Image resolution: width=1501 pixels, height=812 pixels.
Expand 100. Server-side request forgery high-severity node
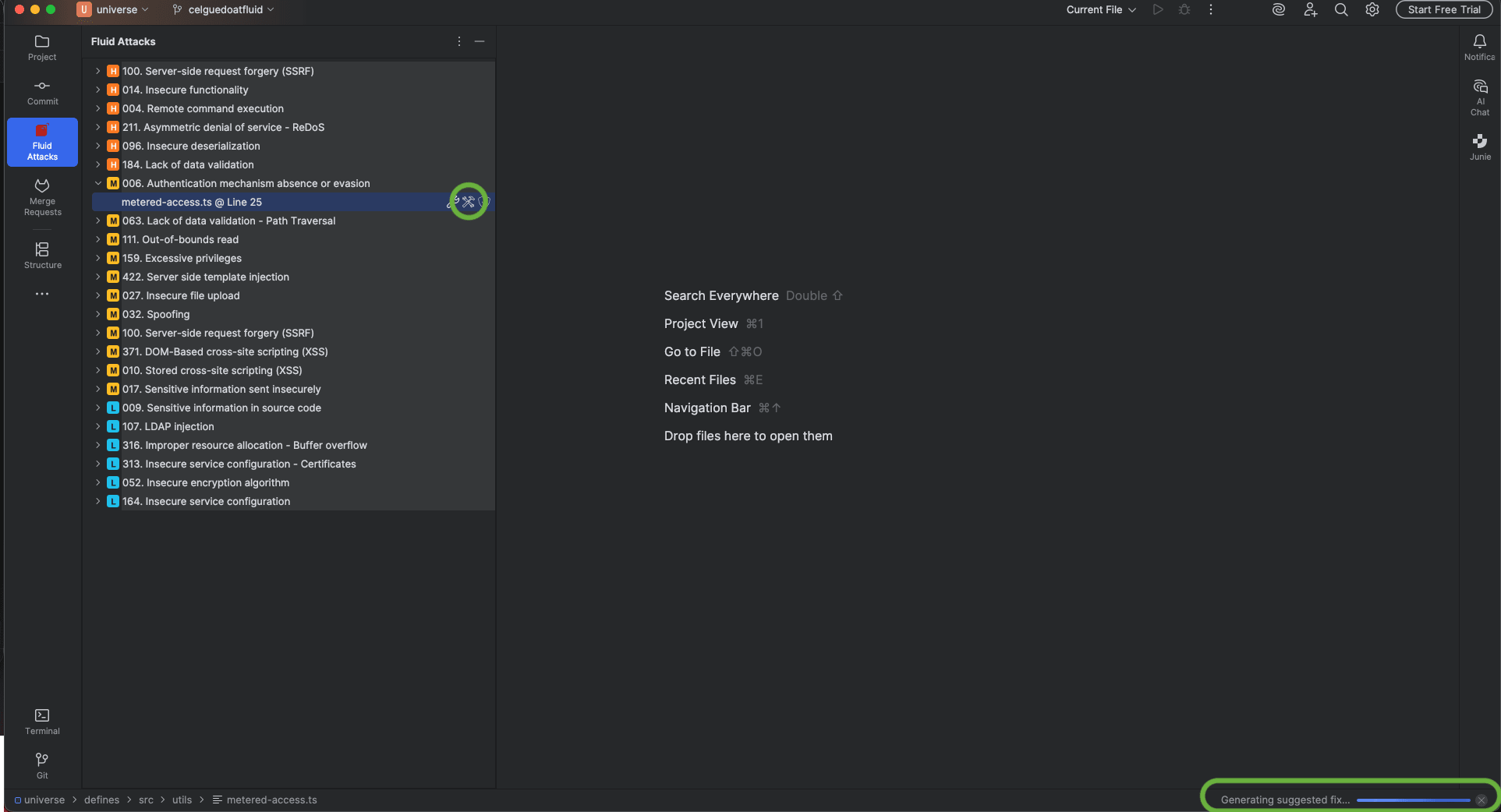click(98, 71)
